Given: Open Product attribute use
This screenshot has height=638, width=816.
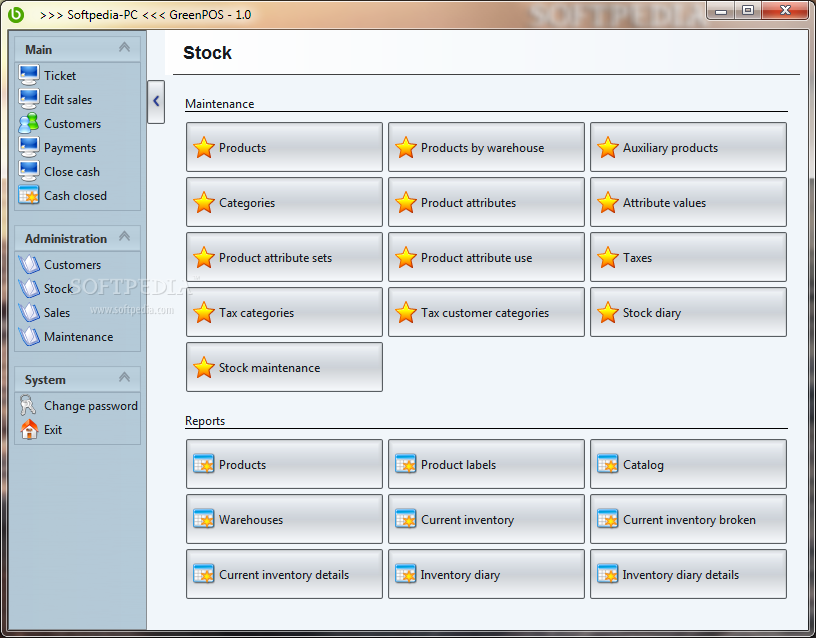Looking at the screenshot, I should point(486,258).
